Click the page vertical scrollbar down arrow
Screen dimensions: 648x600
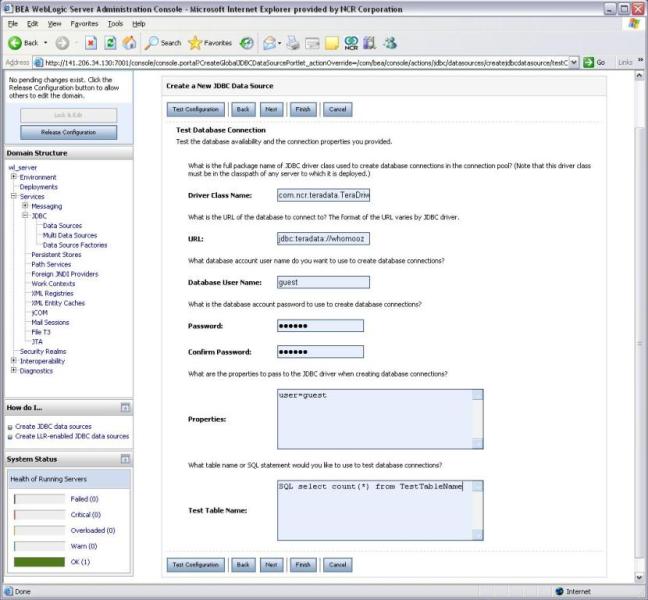pos(639,577)
